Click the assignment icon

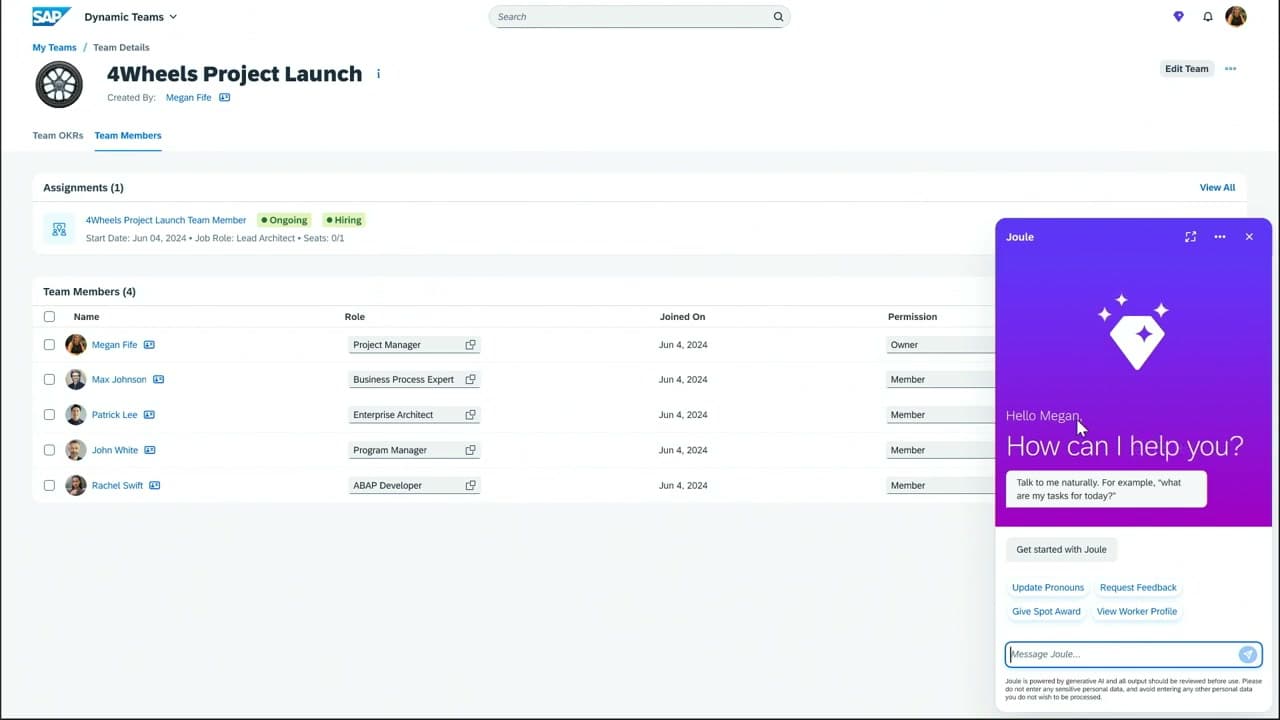59,228
